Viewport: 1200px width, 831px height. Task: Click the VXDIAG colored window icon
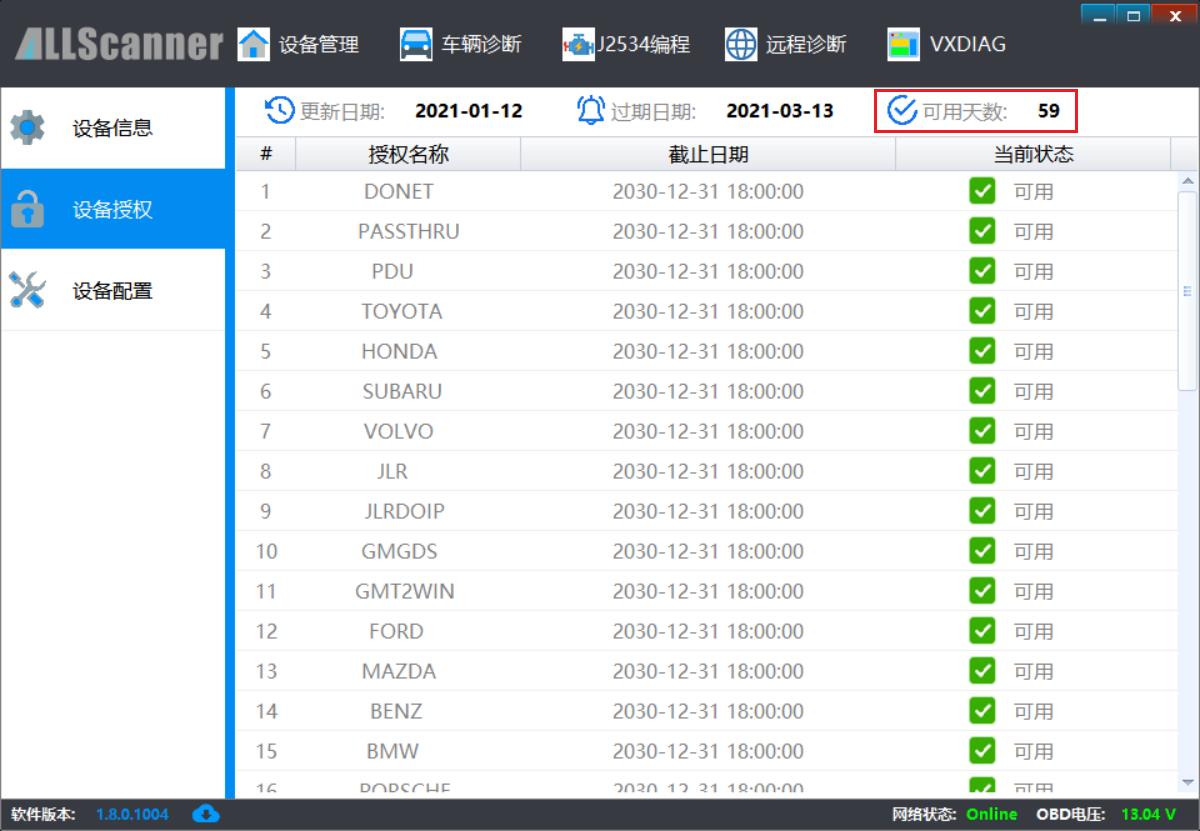click(x=904, y=44)
